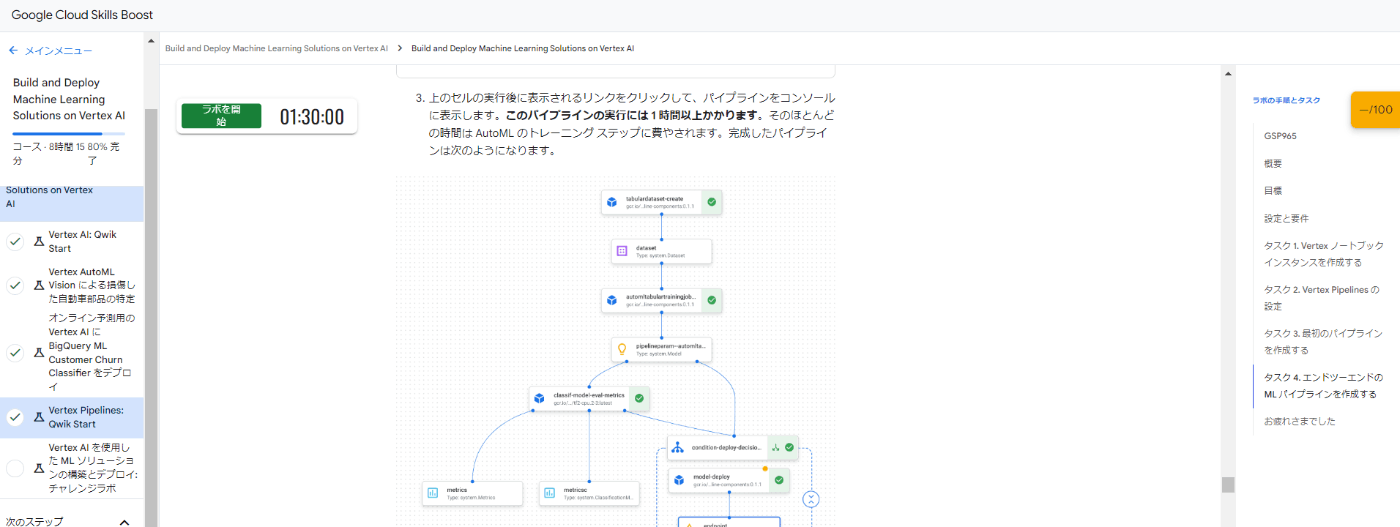Viewport: 1400px width, 527px height.
Task: Jump to the GSP965 section
Action: coord(1280,135)
